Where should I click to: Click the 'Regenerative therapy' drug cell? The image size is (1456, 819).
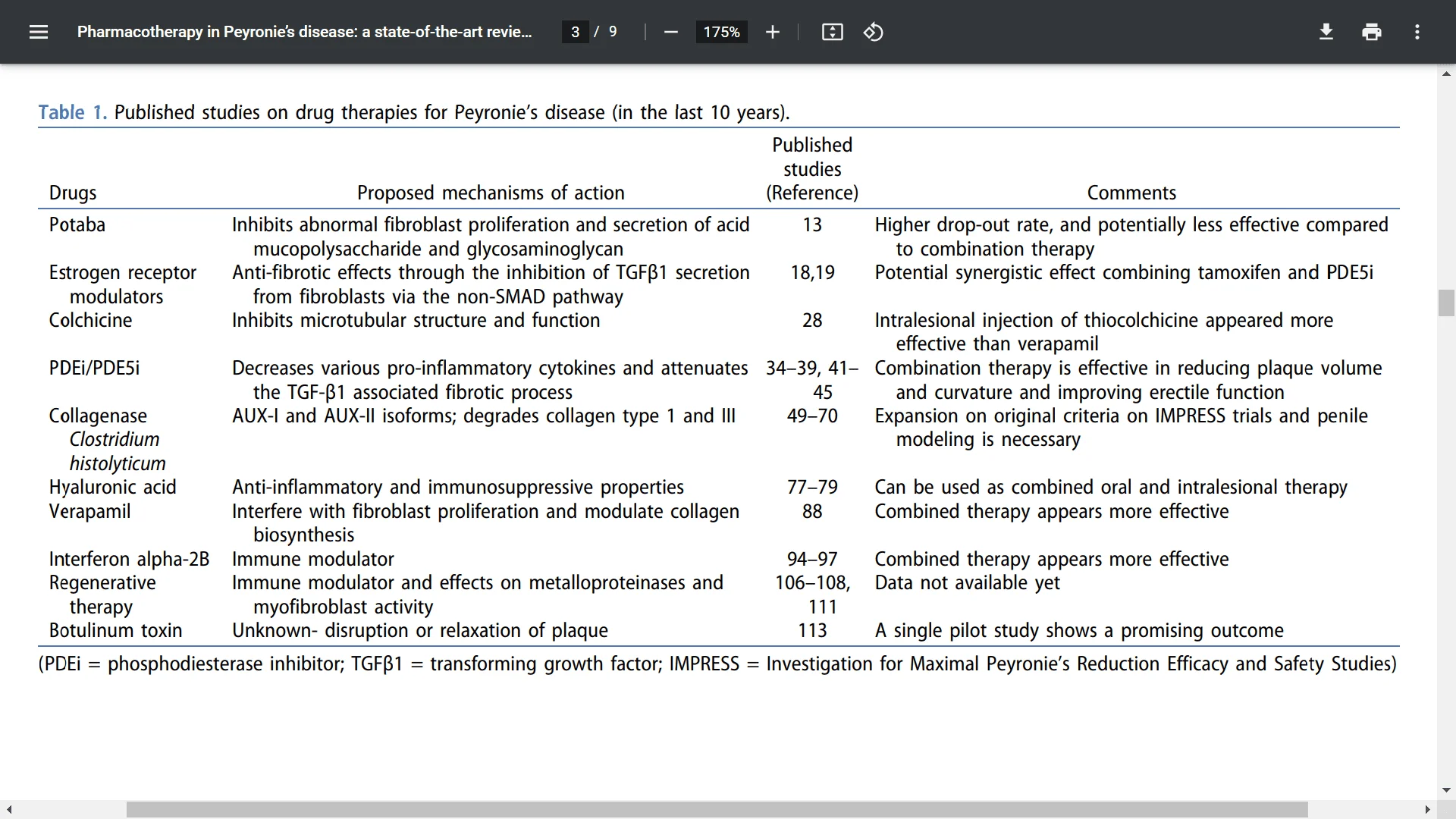102,595
